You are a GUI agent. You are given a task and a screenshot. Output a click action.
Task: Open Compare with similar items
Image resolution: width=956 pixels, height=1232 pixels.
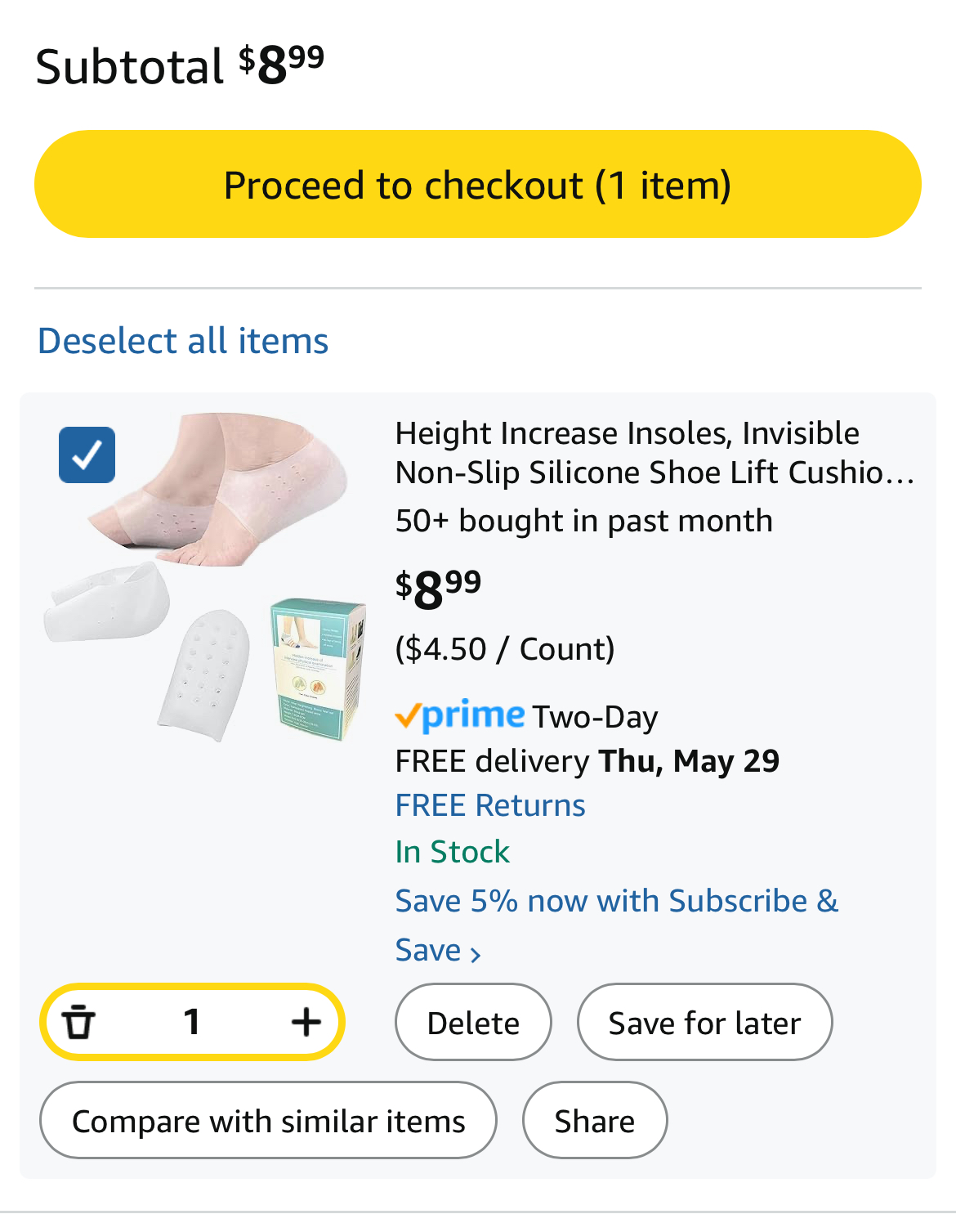click(x=268, y=1121)
